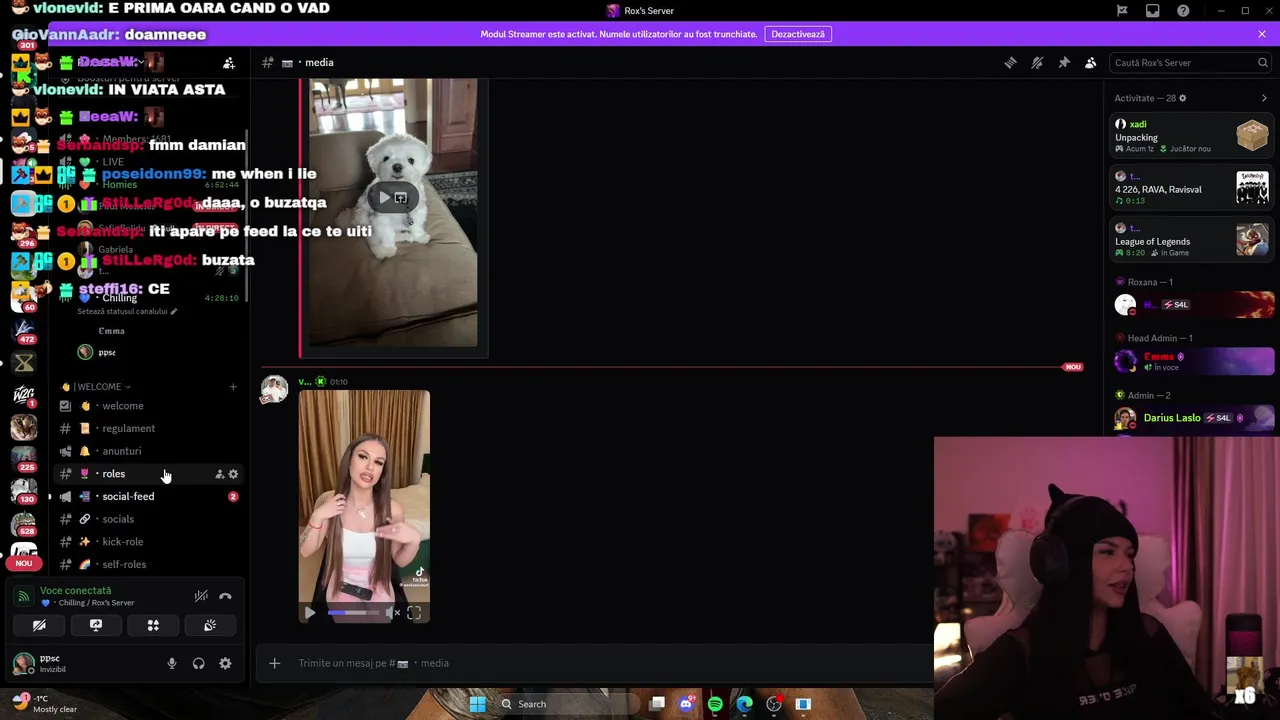Viewport: 1280px width, 720px height.
Task: Share your screen from the voice panel
Action: pyautogui.click(x=96, y=625)
